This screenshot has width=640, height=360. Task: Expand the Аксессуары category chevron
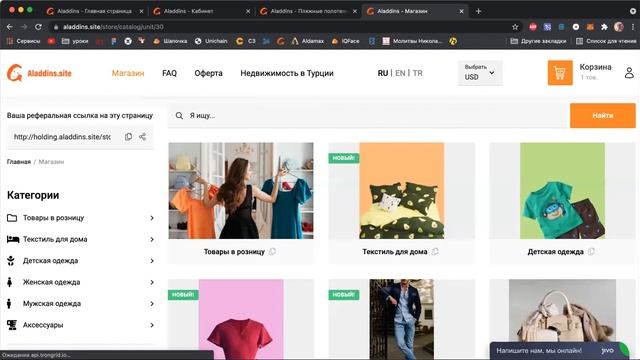(x=152, y=325)
